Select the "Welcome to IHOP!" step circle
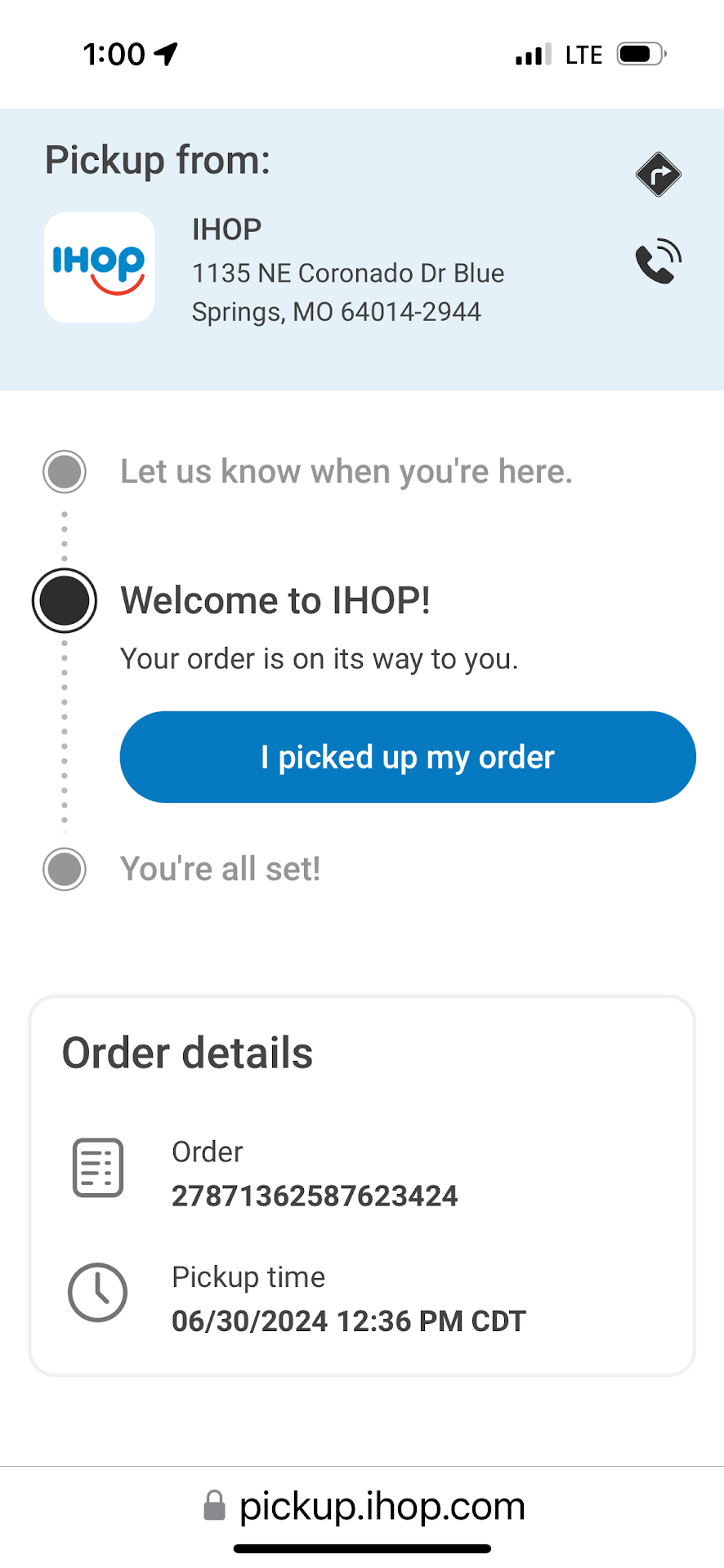 pyautogui.click(x=65, y=600)
